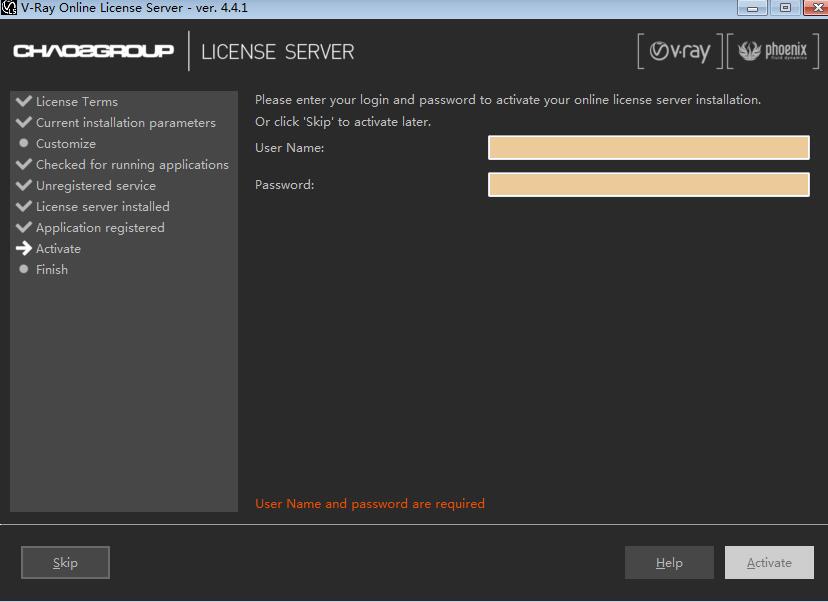
Task: Click the V-Ray logo in header
Action: click(680, 51)
